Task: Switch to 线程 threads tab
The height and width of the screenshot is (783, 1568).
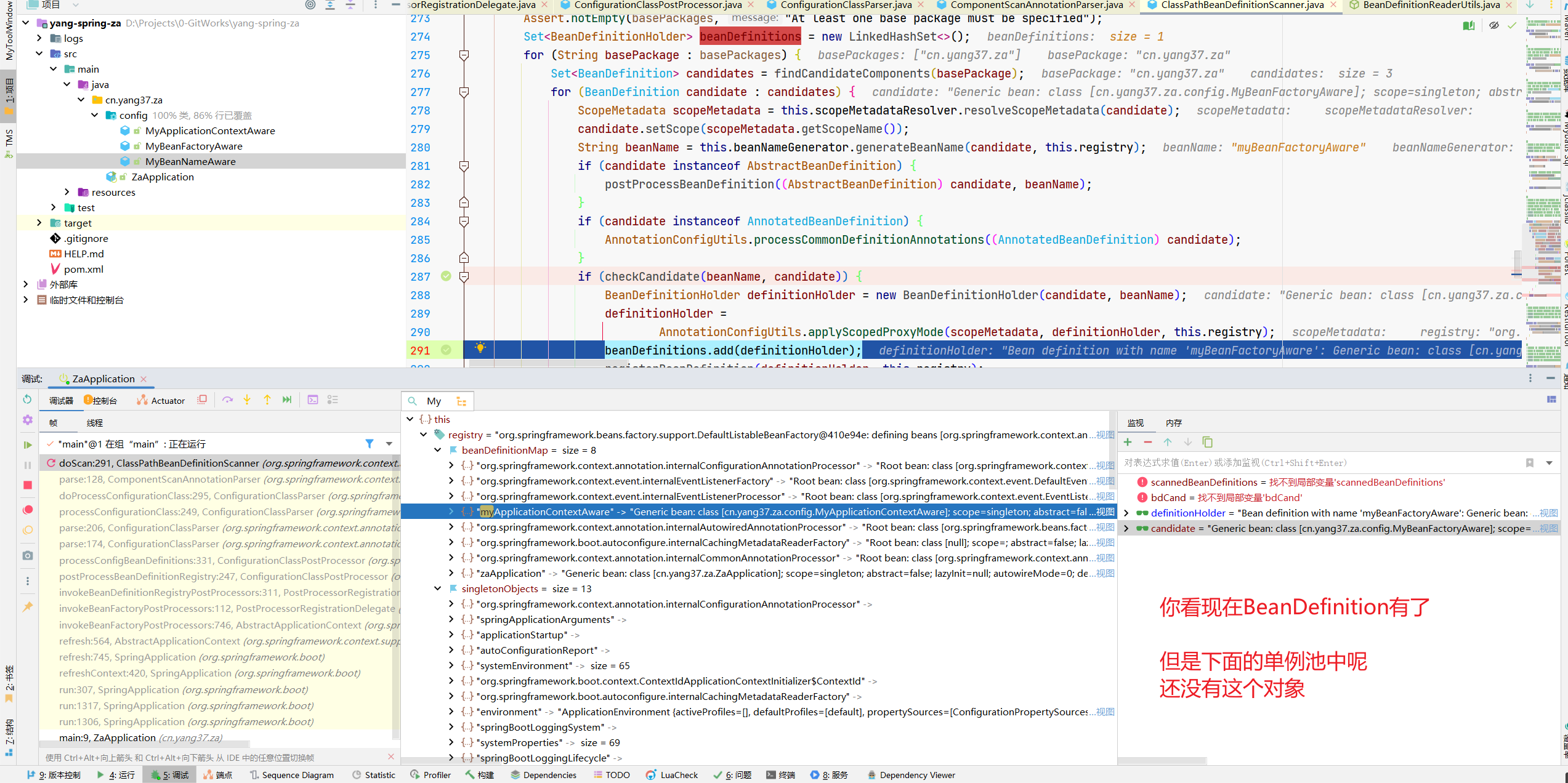Action: click(x=94, y=423)
